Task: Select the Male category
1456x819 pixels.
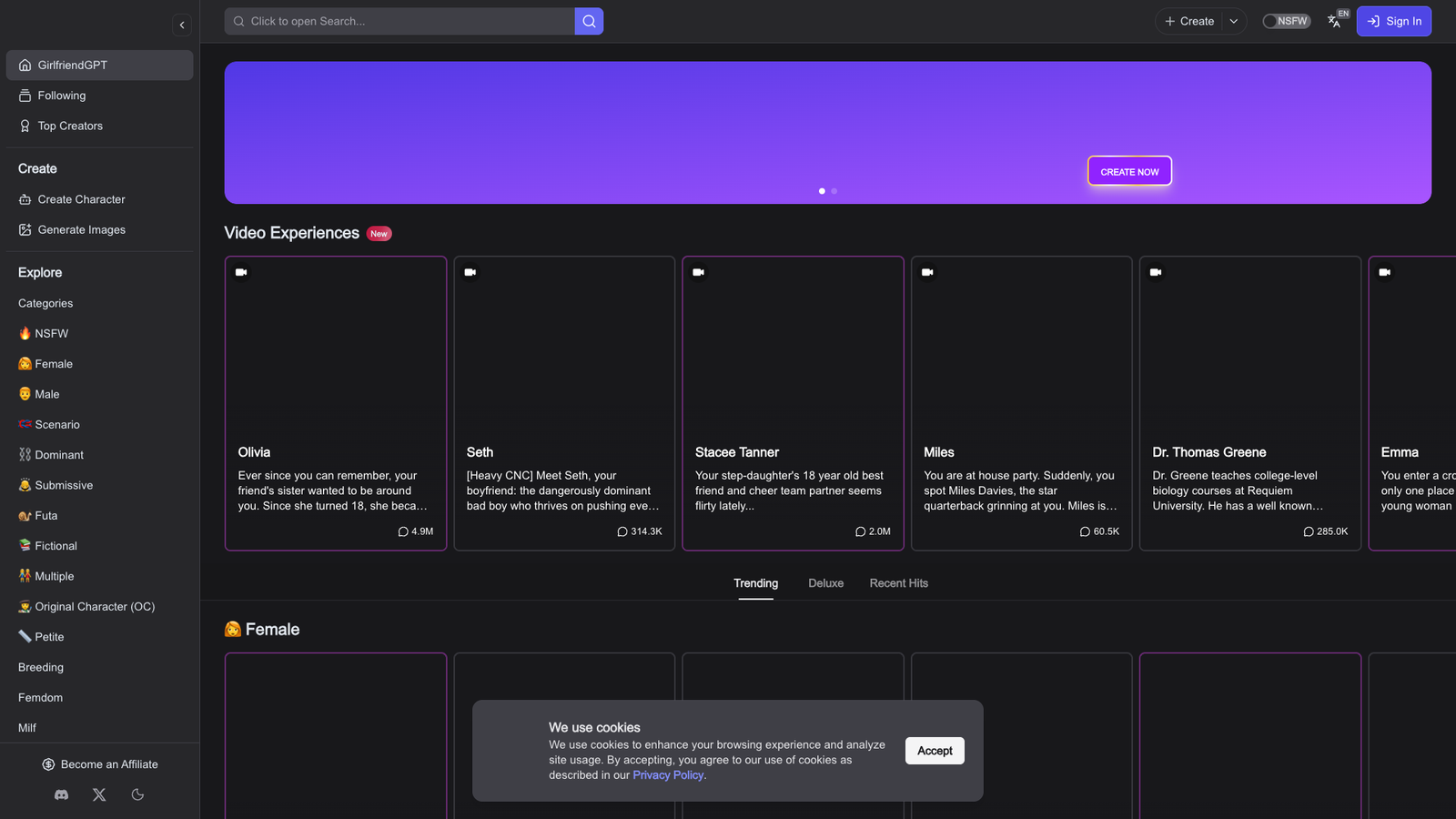Action: pyautogui.click(x=39, y=394)
